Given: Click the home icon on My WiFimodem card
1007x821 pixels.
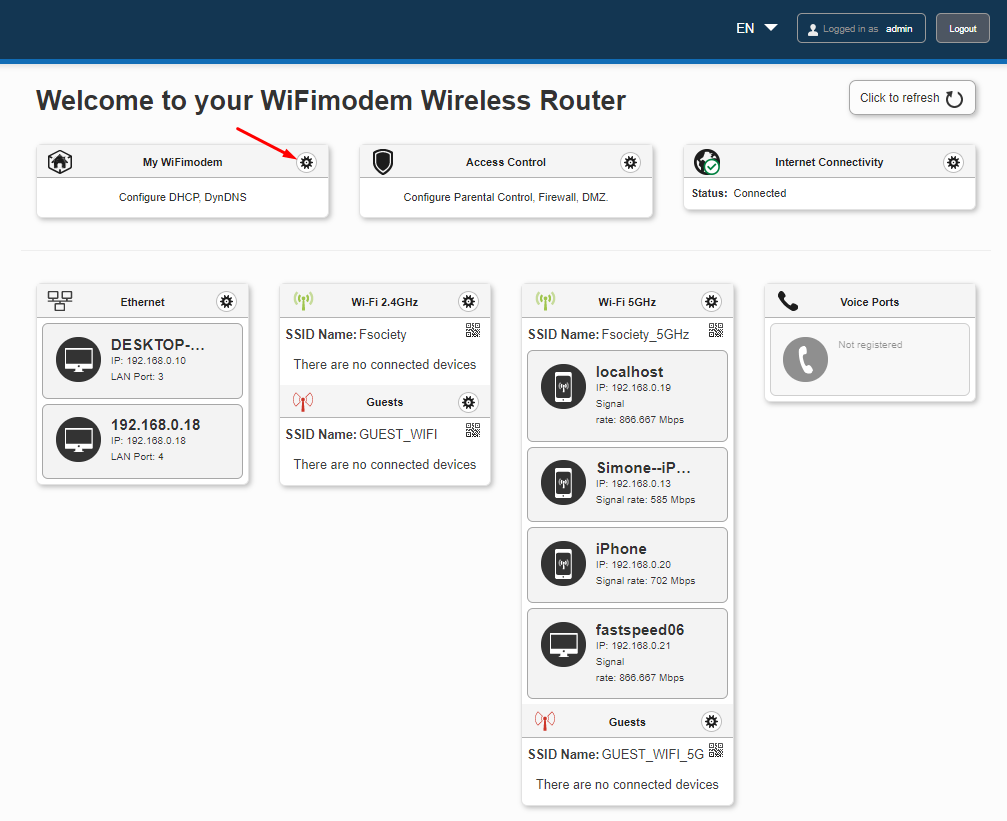Looking at the screenshot, I should [x=59, y=161].
